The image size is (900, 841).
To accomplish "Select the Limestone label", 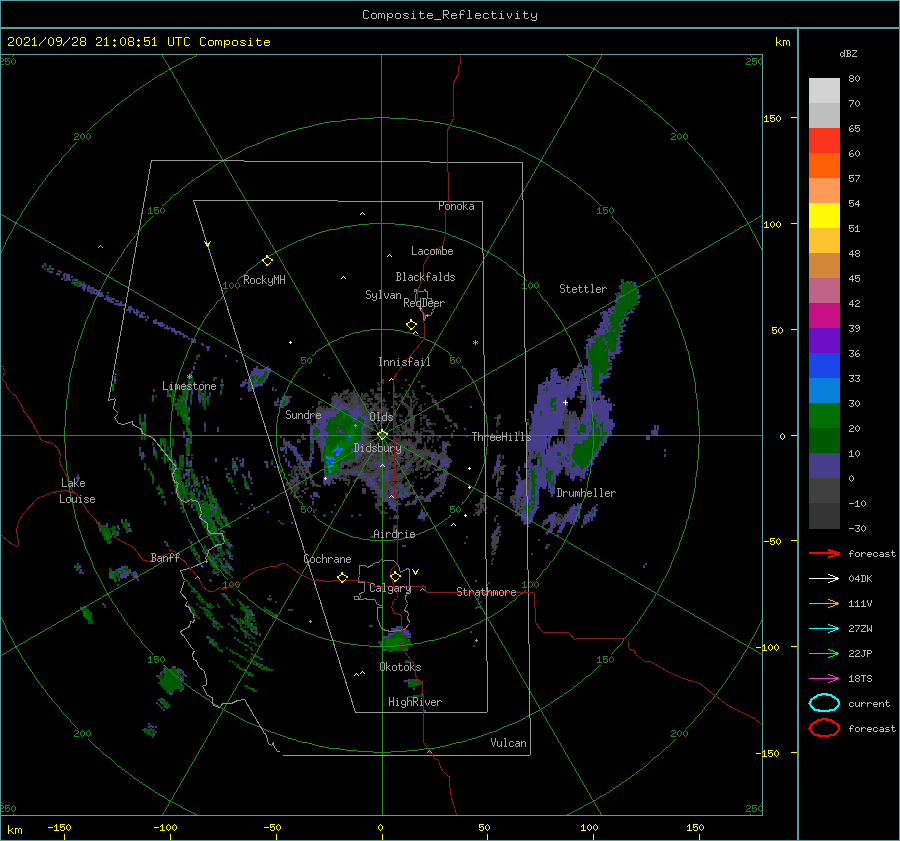I will [189, 386].
